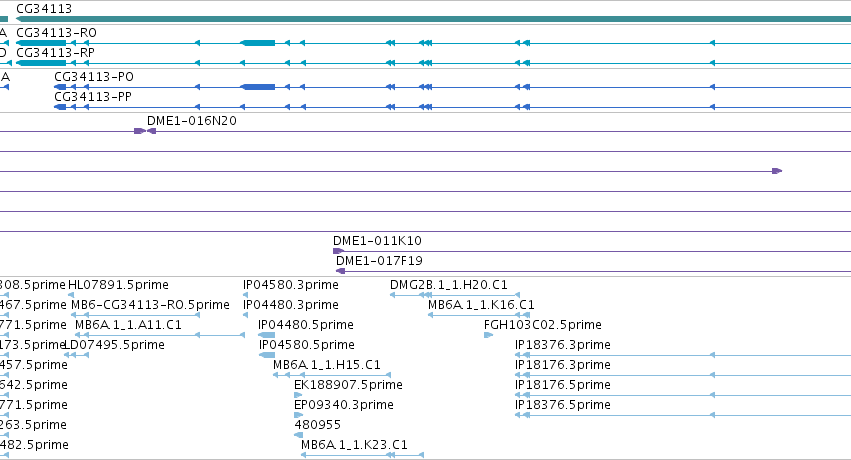Click the IP04580.3prime arrow glyph

coord(245,295)
